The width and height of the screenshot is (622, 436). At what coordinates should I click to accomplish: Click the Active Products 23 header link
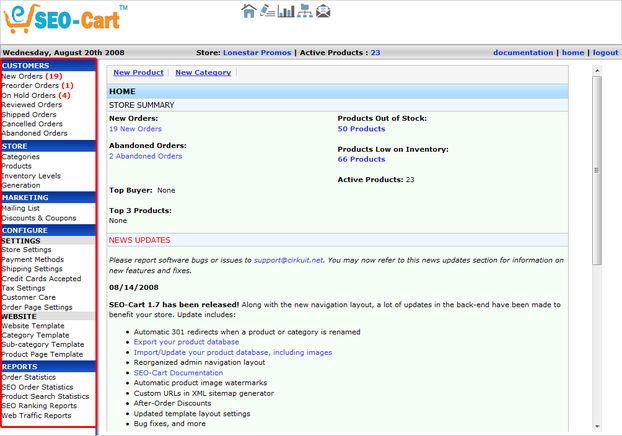click(375, 52)
